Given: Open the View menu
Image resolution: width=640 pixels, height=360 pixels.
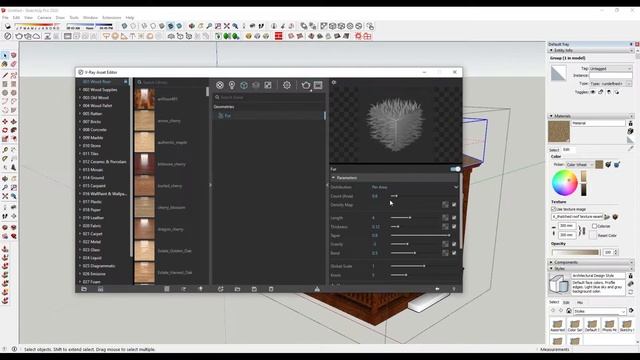Looking at the screenshot, I should coord(29,18).
